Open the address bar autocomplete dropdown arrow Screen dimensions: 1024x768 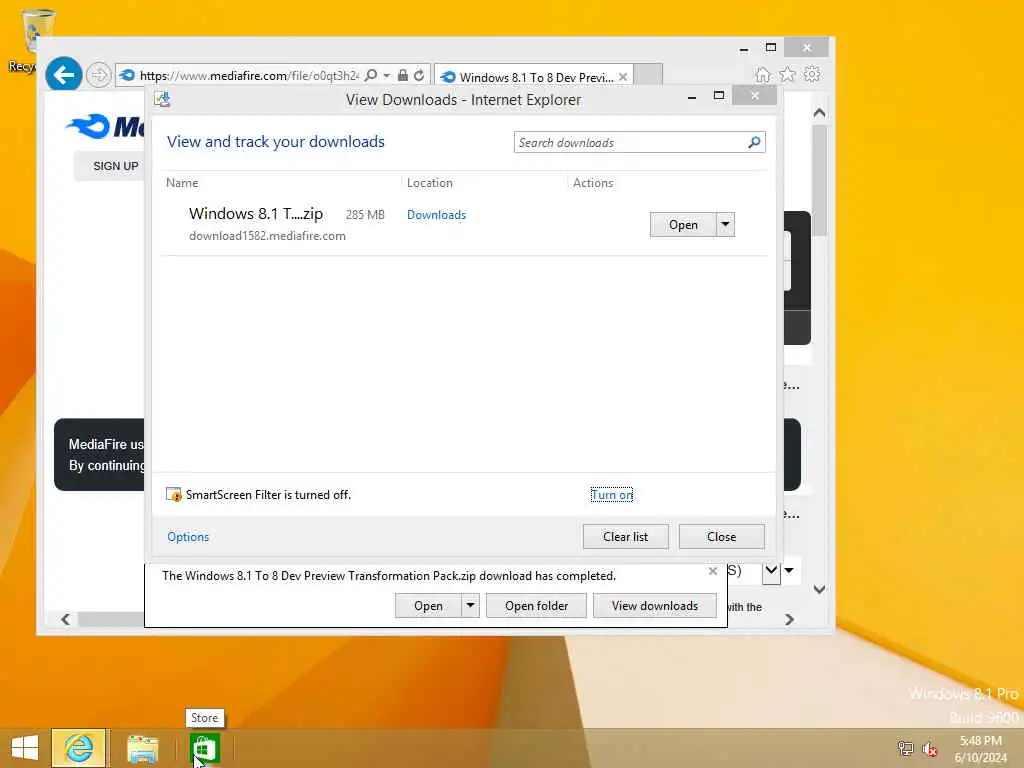click(x=387, y=76)
